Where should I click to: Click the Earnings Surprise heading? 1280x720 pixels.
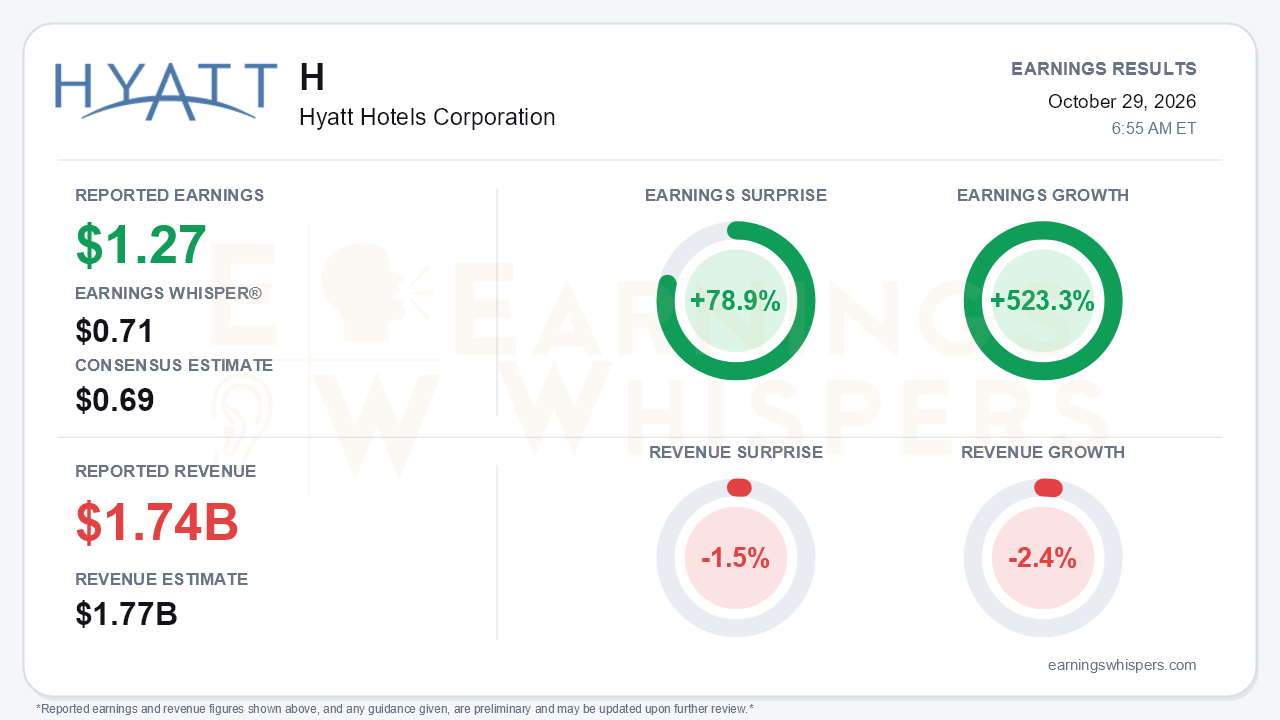(x=736, y=195)
